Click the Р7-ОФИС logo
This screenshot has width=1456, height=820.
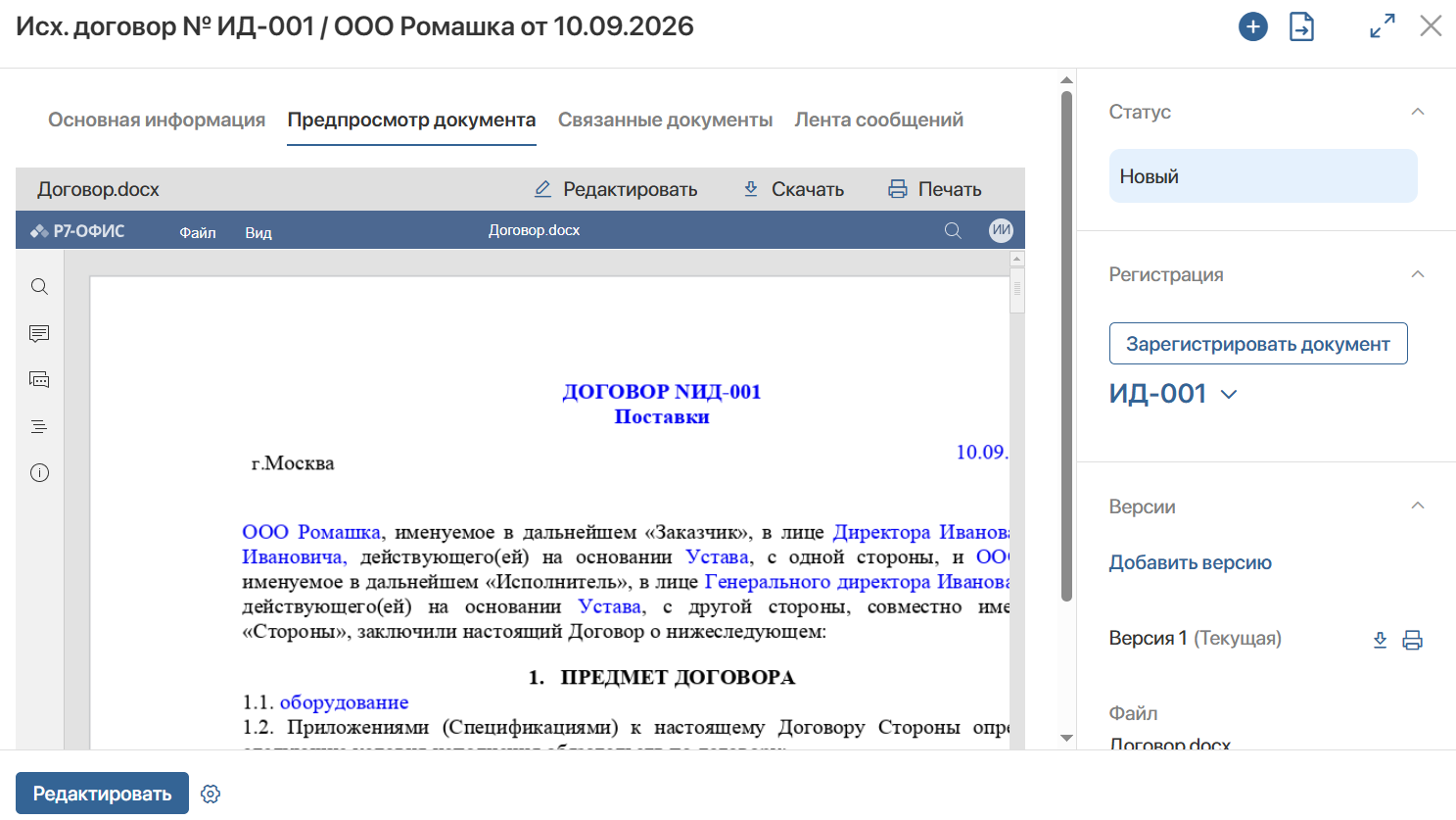(77, 231)
